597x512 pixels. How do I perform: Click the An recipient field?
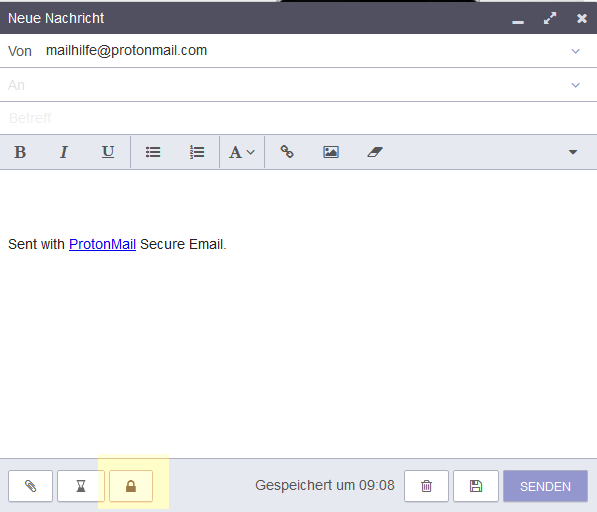click(x=286, y=85)
